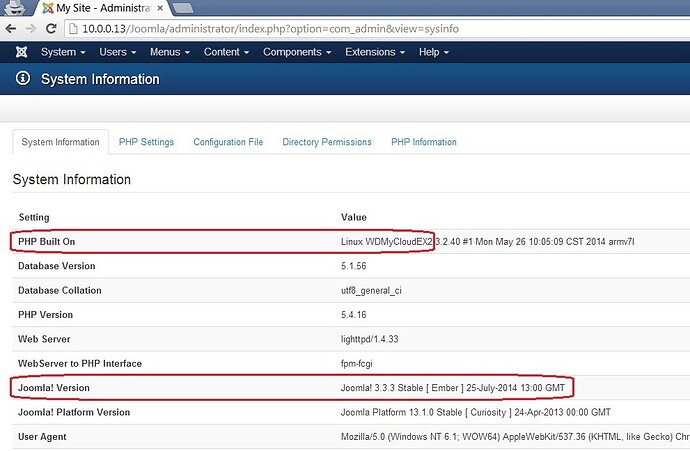Screen dimensions: 690x451
Task: Click the fpm-fcgi value
Action: (356, 364)
